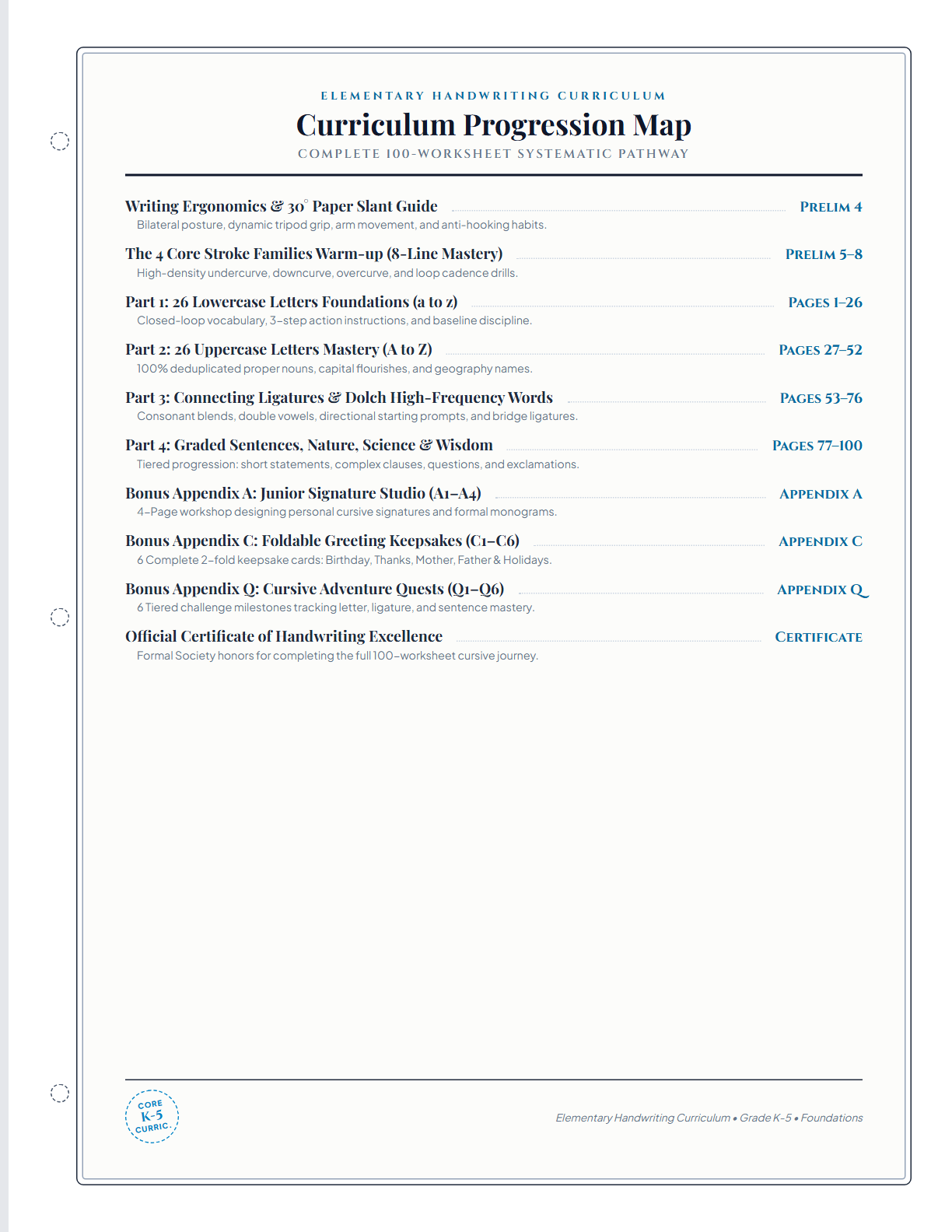
Task: Click the 'Formal Society honors' description
Action: pos(338,656)
